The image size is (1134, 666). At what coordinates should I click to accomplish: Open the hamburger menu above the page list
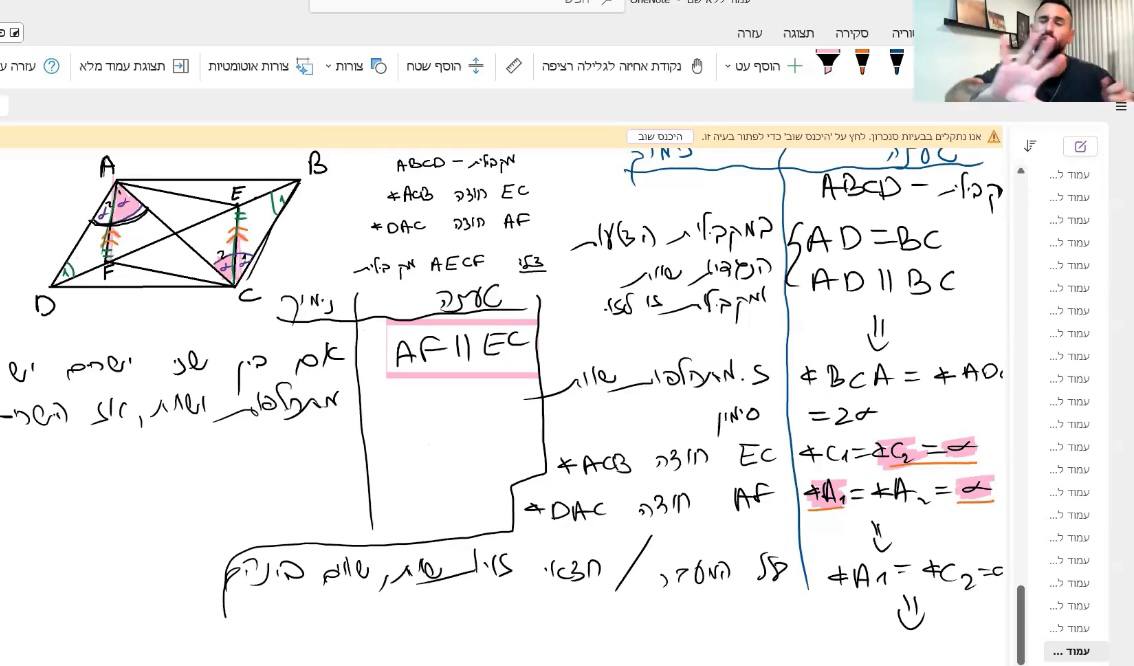[x=1121, y=107]
